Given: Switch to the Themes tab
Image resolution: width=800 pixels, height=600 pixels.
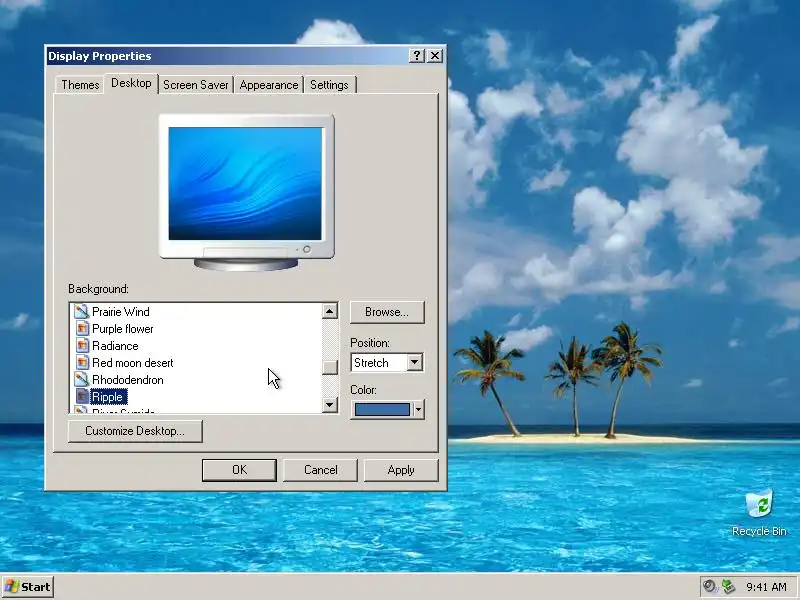Looking at the screenshot, I should pyautogui.click(x=80, y=85).
